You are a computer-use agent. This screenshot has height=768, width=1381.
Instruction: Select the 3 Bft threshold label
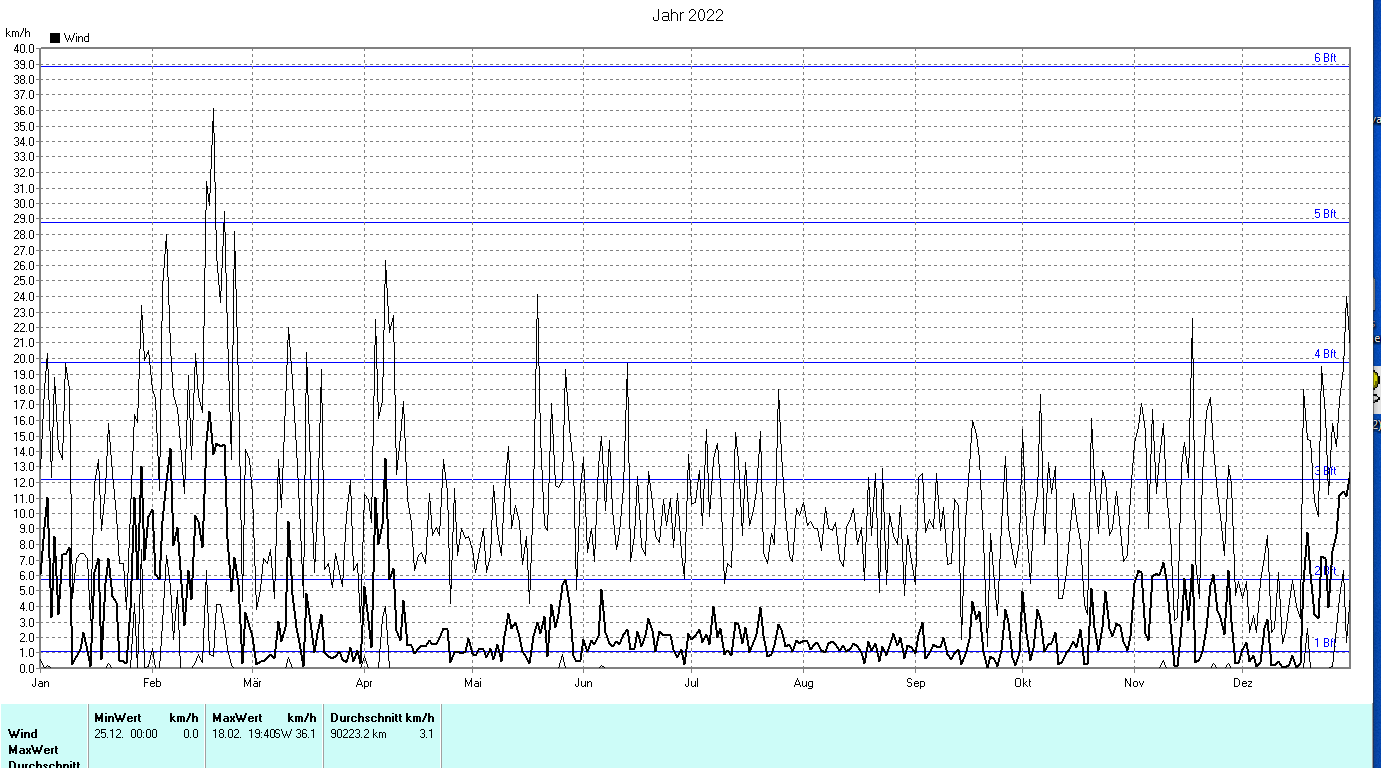click(x=1325, y=471)
